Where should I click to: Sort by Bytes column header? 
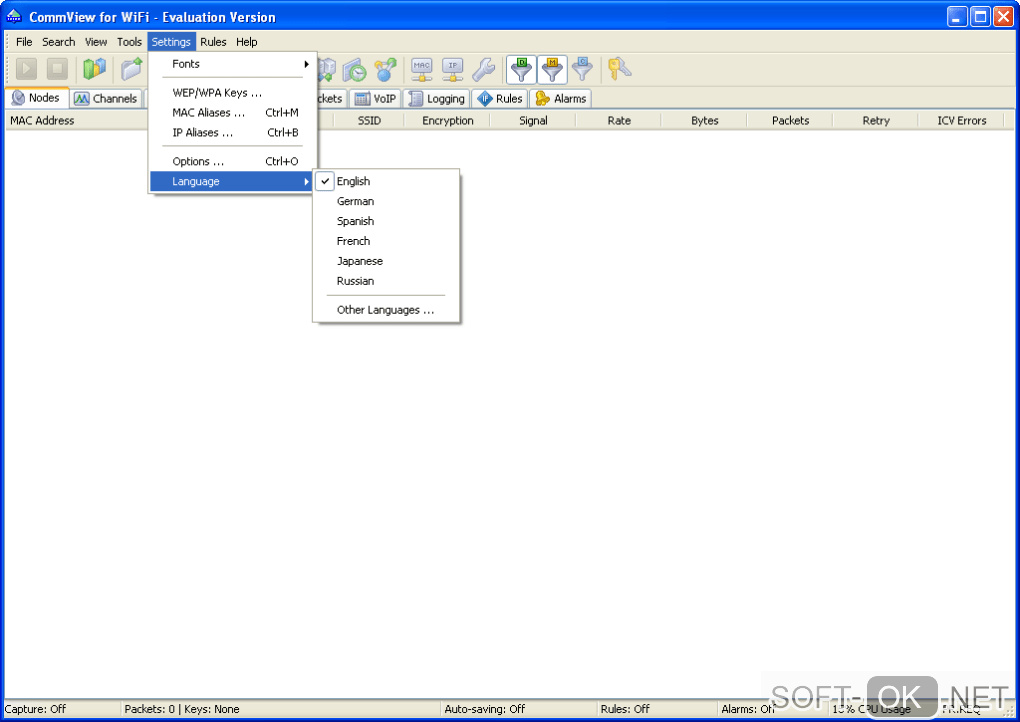click(705, 120)
